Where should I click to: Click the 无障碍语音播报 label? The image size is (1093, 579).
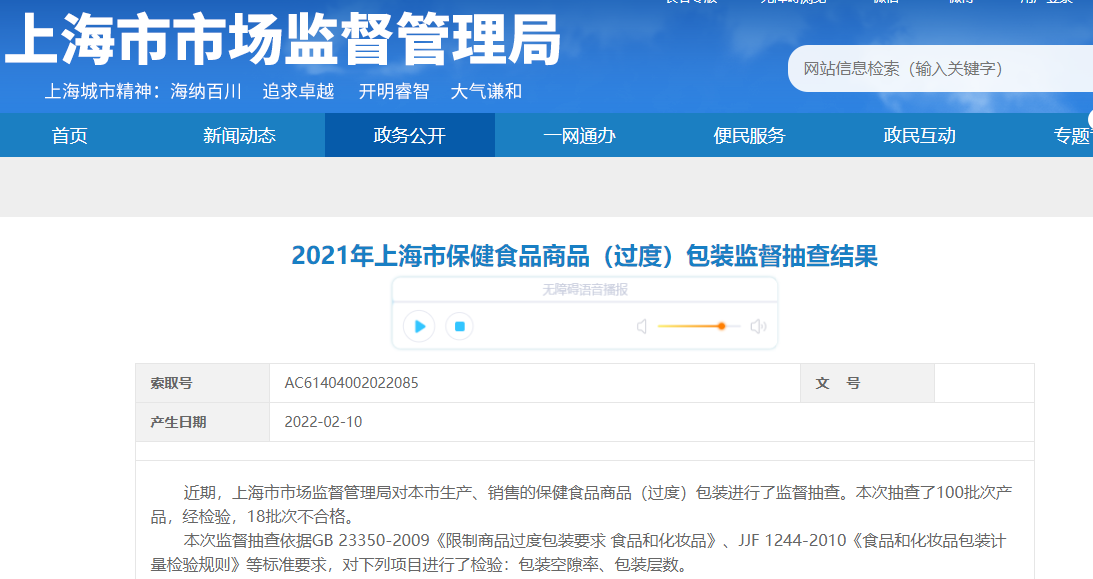pyautogui.click(x=585, y=289)
